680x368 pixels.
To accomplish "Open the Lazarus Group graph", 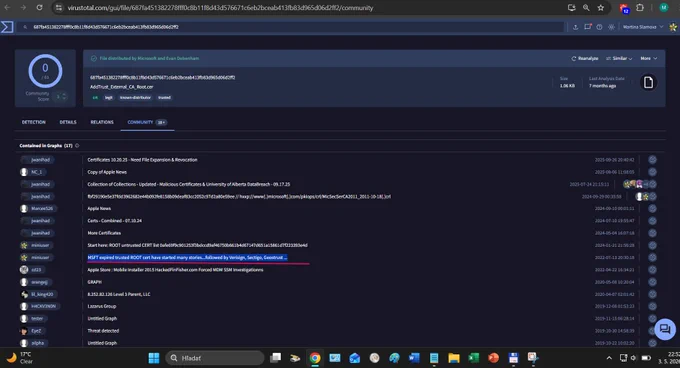I will coord(102,306).
